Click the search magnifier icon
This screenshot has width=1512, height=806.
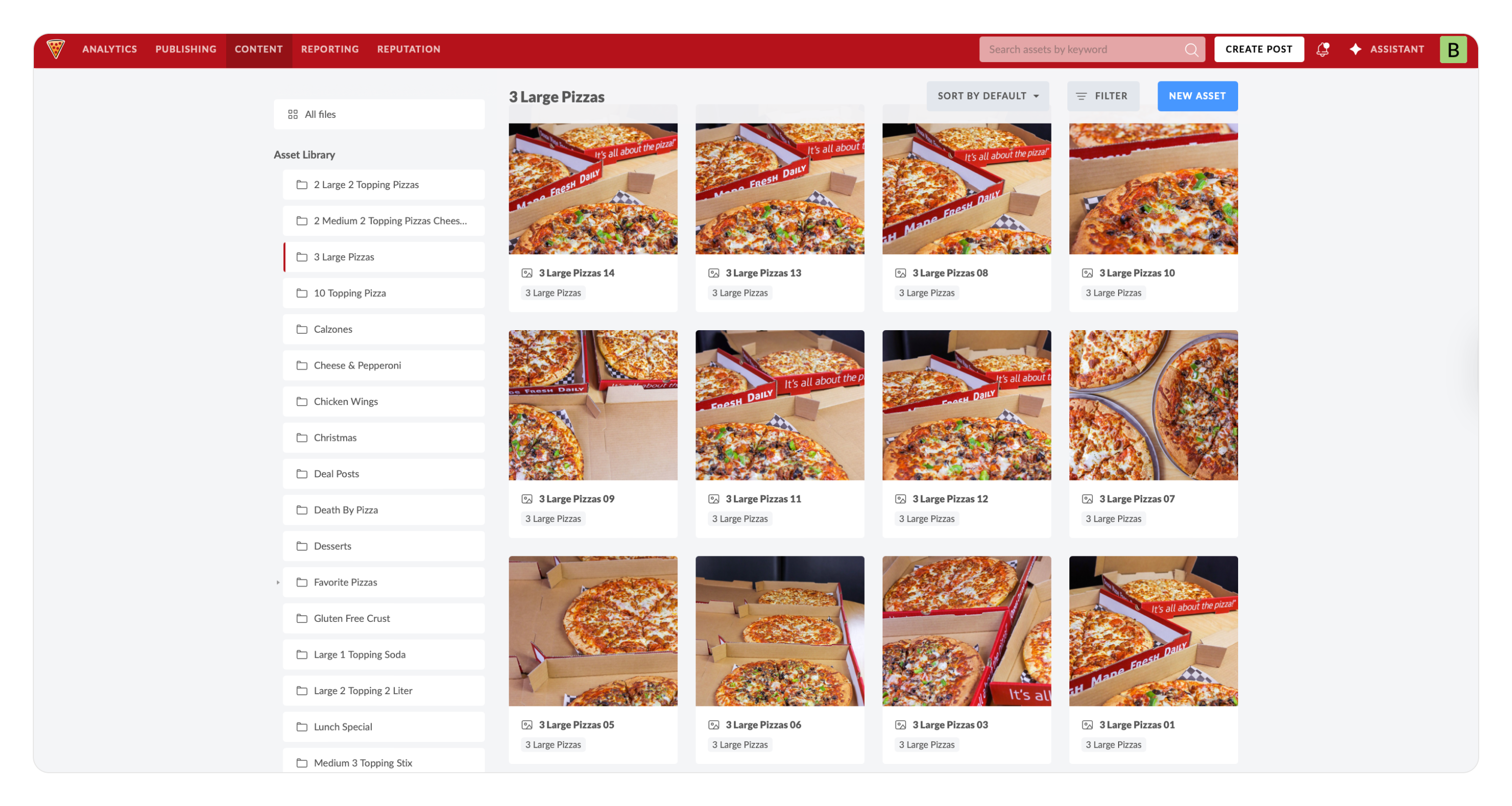[1191, 50]
